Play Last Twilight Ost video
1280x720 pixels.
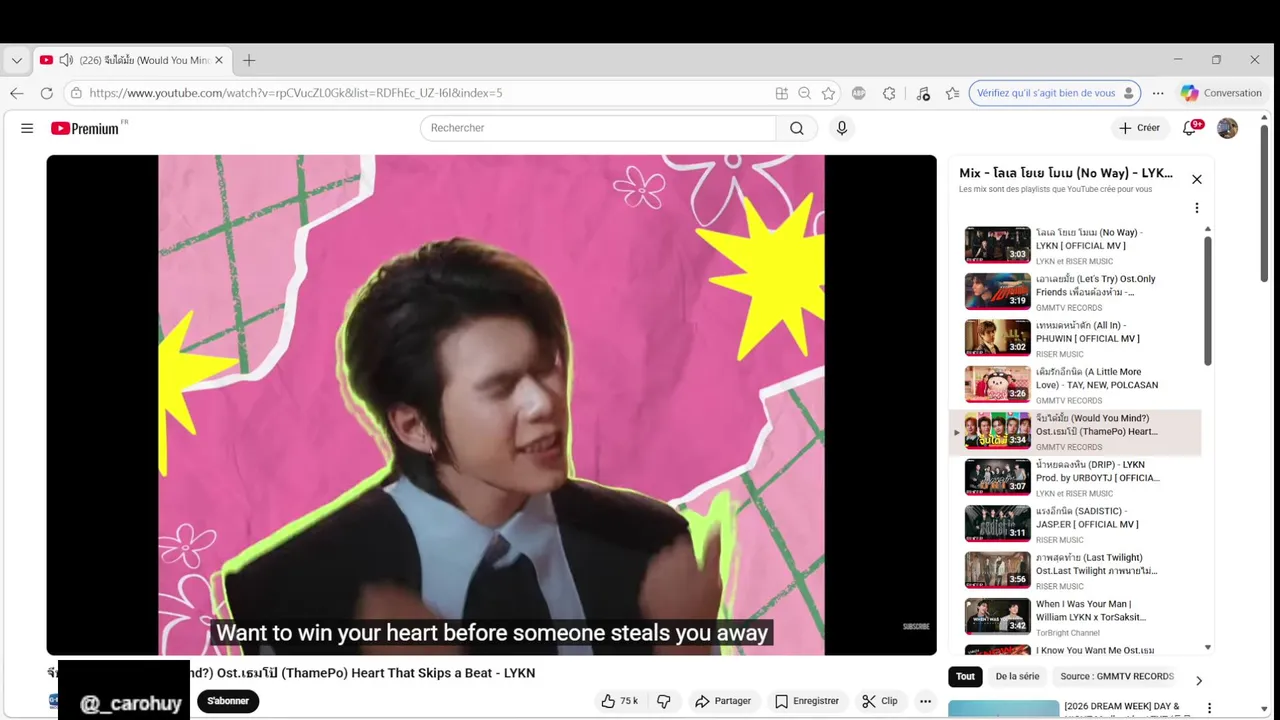point(1075,571)
